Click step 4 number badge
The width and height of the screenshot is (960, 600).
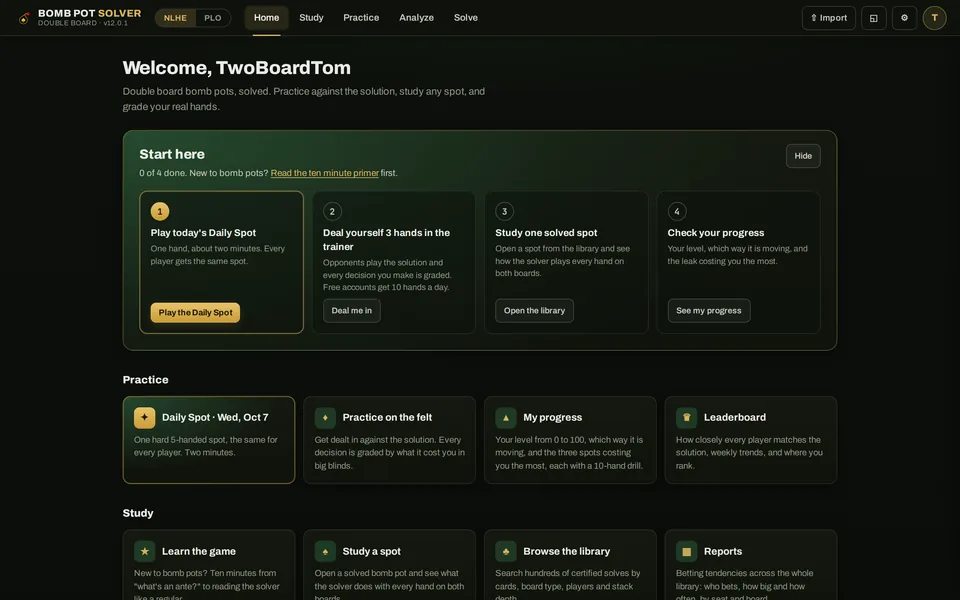click(x=677, y=211)
